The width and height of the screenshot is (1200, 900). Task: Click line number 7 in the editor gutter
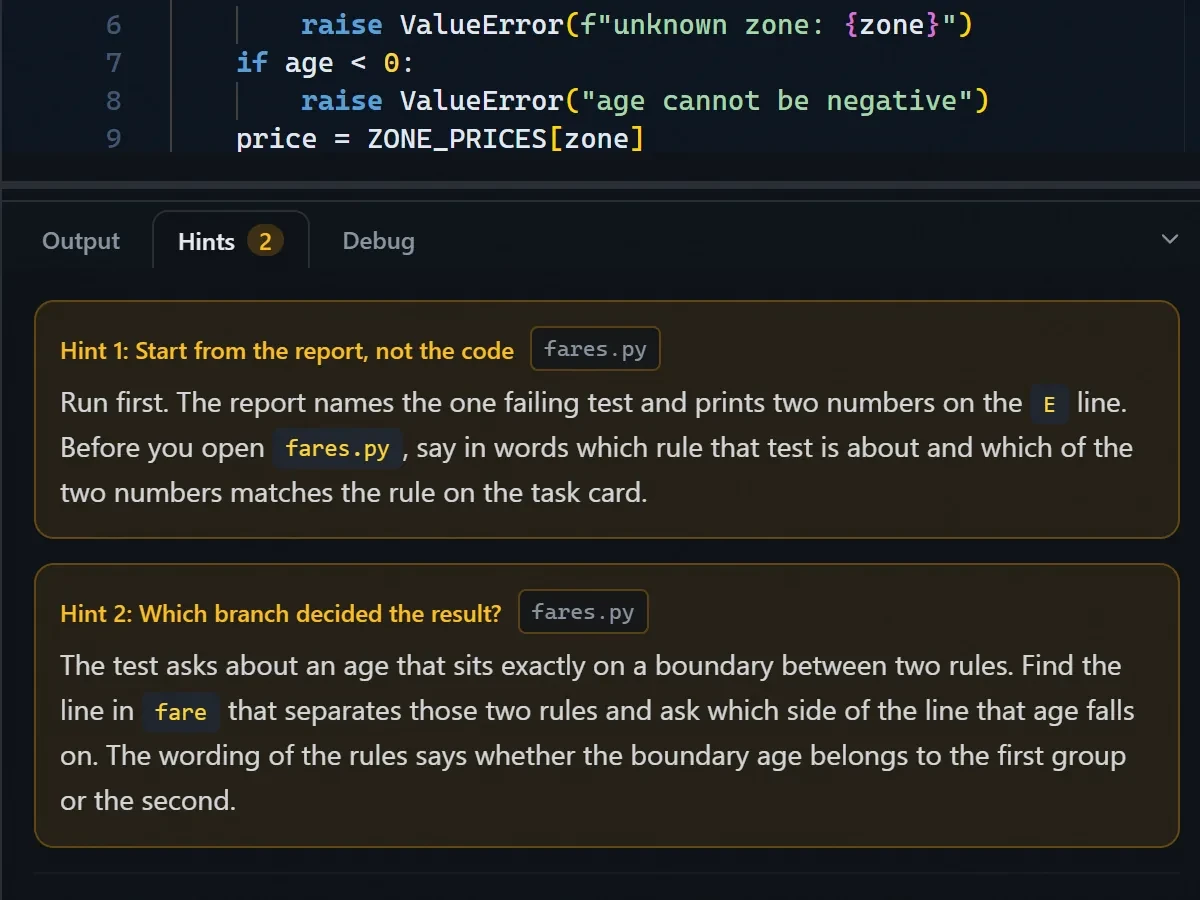(113, 62)
